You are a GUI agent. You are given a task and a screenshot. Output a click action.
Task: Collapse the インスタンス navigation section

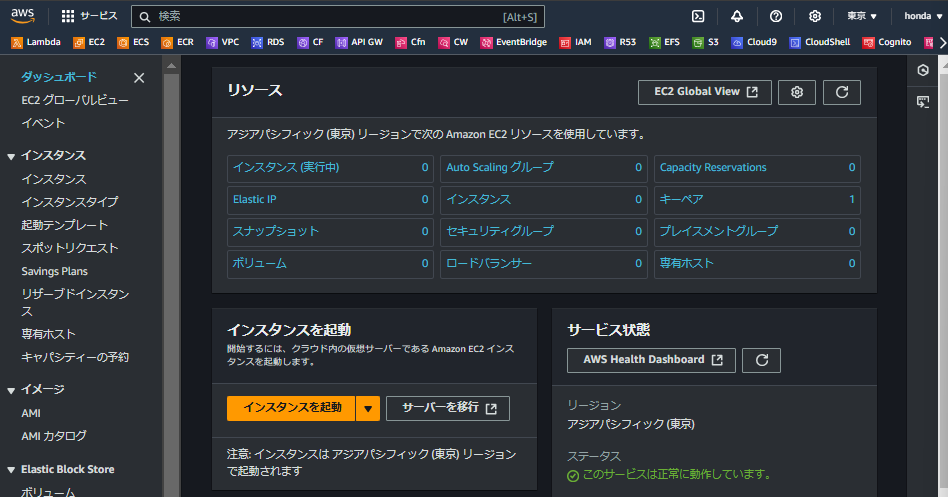[11, 157]
